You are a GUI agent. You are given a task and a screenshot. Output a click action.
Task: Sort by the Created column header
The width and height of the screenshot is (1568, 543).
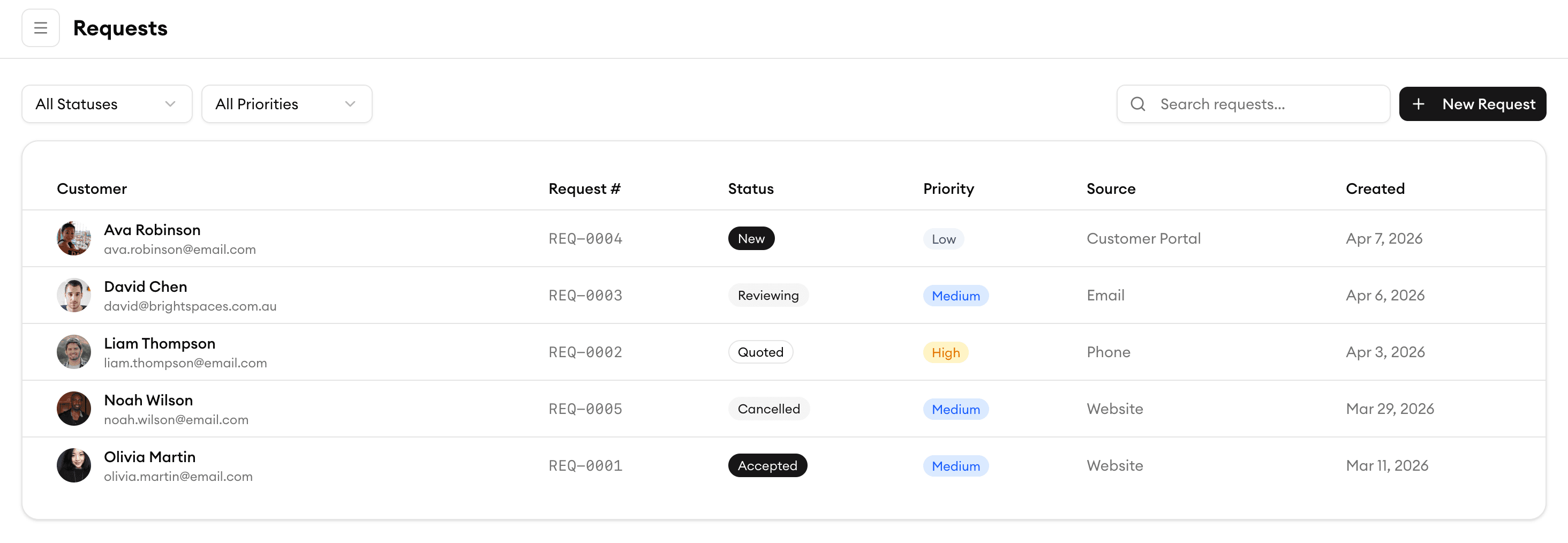tap(1375, 188)
